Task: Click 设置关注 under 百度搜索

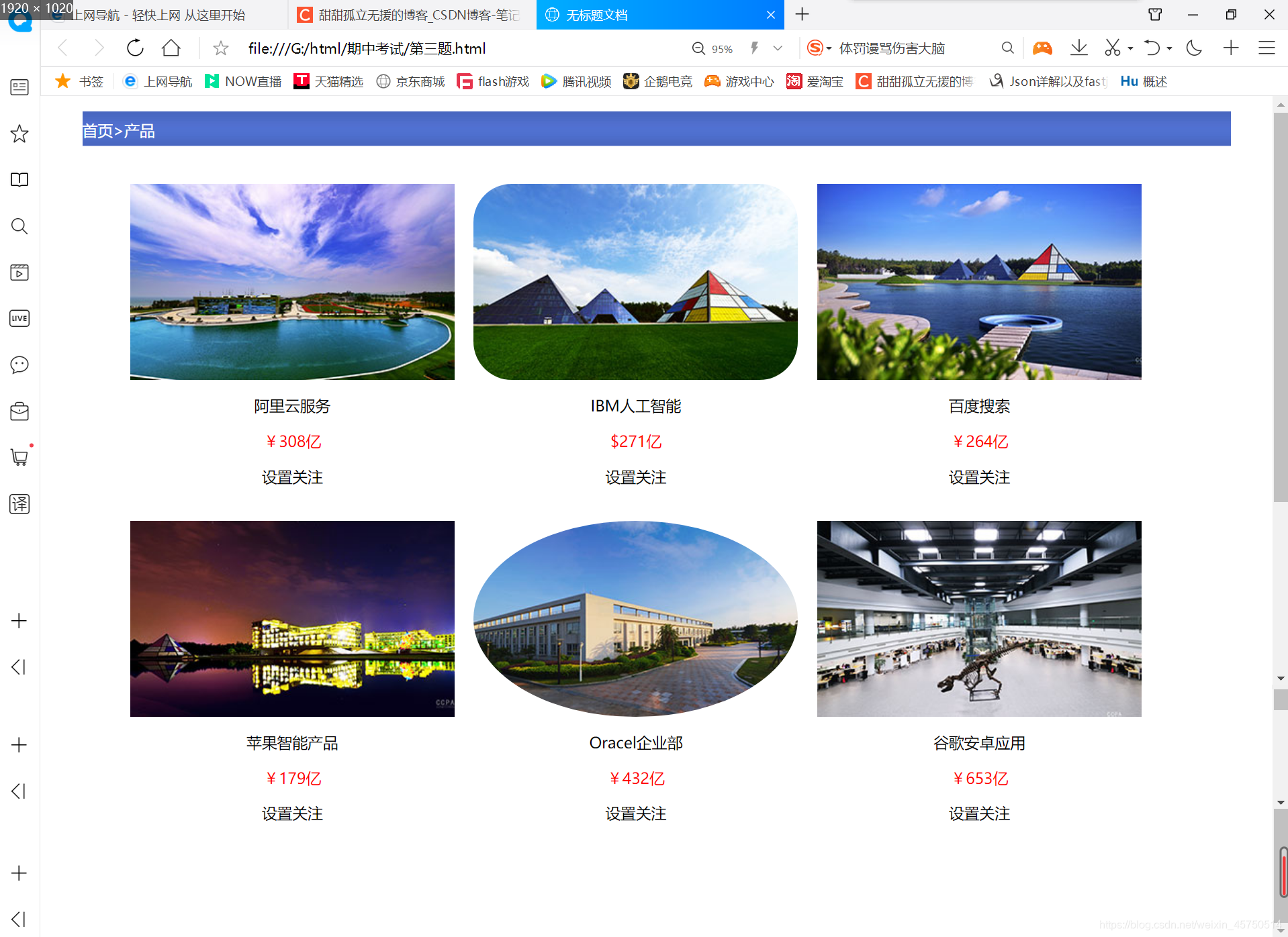Action: tap(979, 477)
